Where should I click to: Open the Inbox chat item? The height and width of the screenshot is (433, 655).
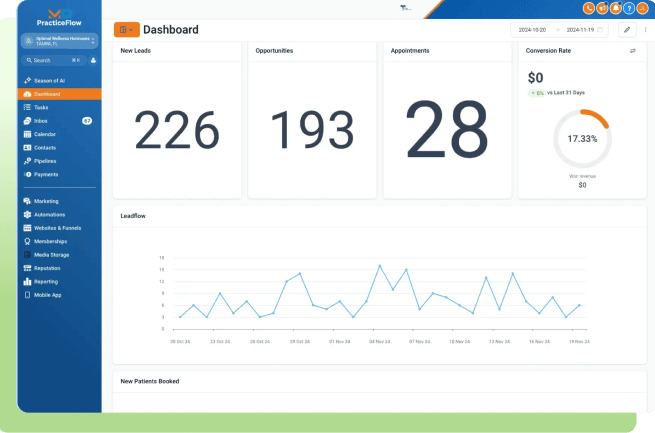[x=59, y=121]
